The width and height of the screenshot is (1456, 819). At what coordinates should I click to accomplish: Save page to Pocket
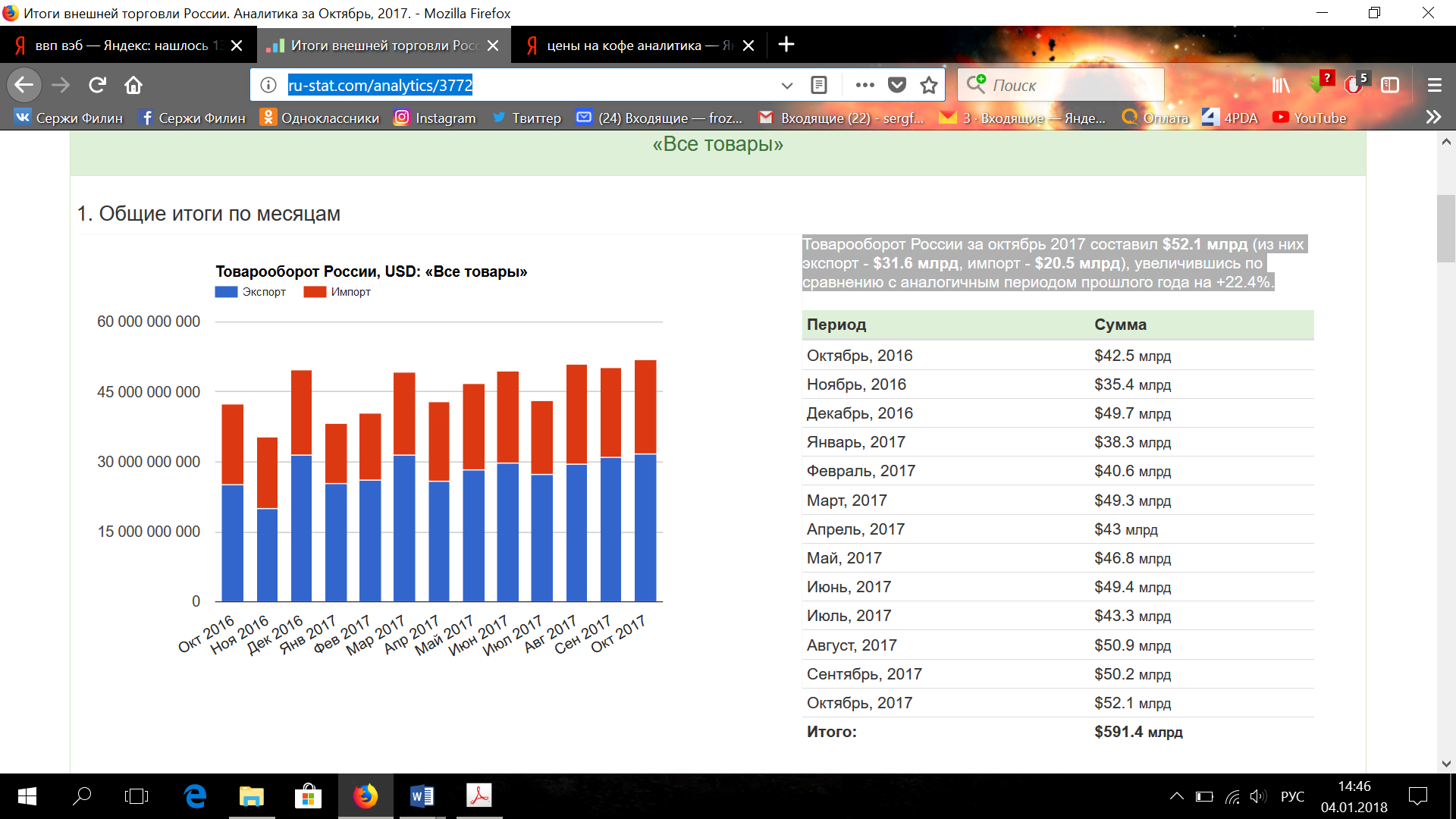[897, 85]
